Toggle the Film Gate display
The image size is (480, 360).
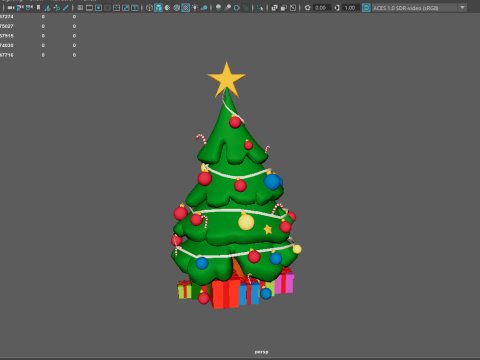point(89,8)
